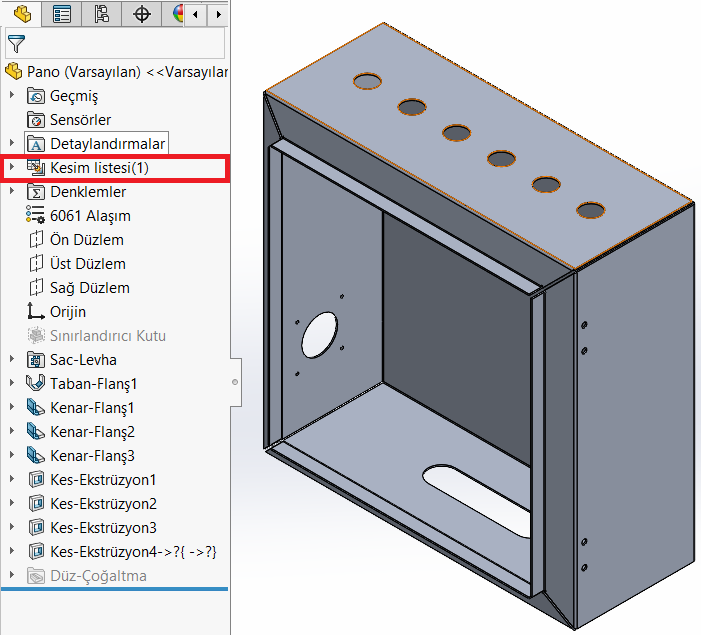Viewport: 701px width, 635px height.
Task: Expand the Geçmiş folder
Action: [x=12, y=96]
